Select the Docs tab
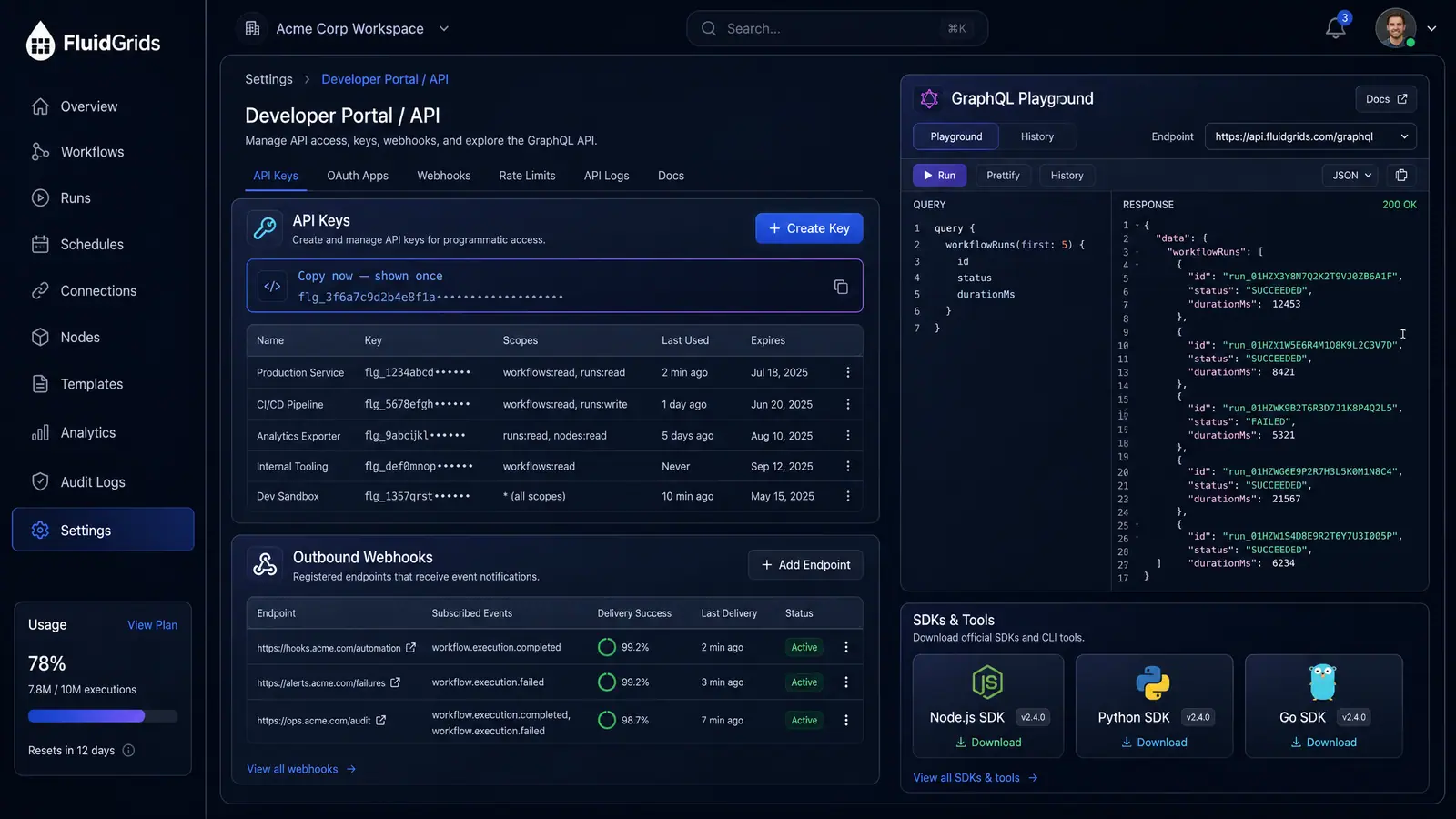 [x=671, y=176]
